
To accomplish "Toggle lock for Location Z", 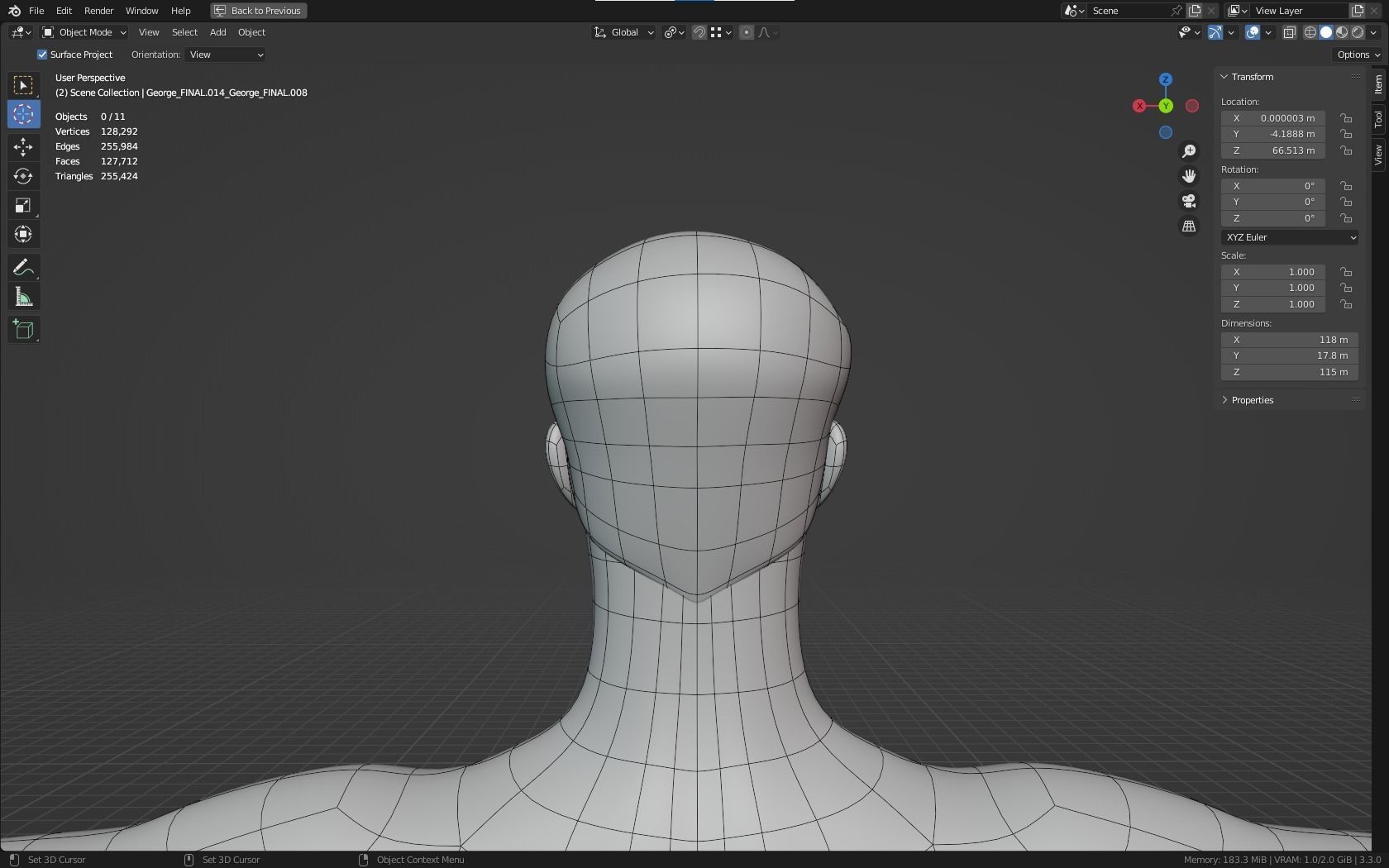I will (x=1346, y=150).
